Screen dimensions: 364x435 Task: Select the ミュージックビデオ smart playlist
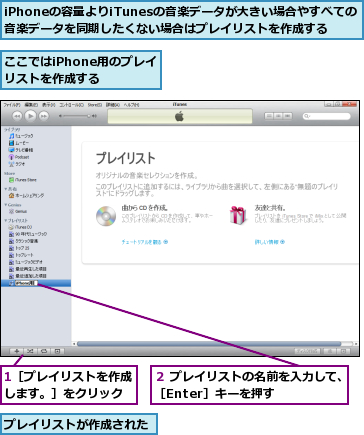pos(26,262)
